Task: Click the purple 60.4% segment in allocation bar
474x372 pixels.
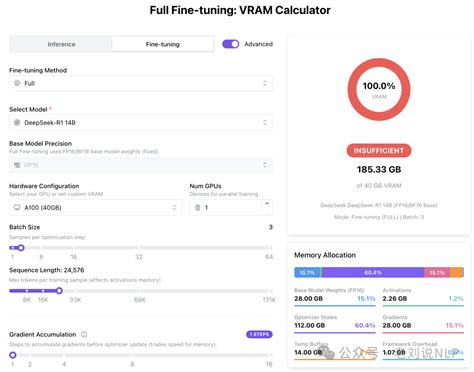Action: click(373, 273)
